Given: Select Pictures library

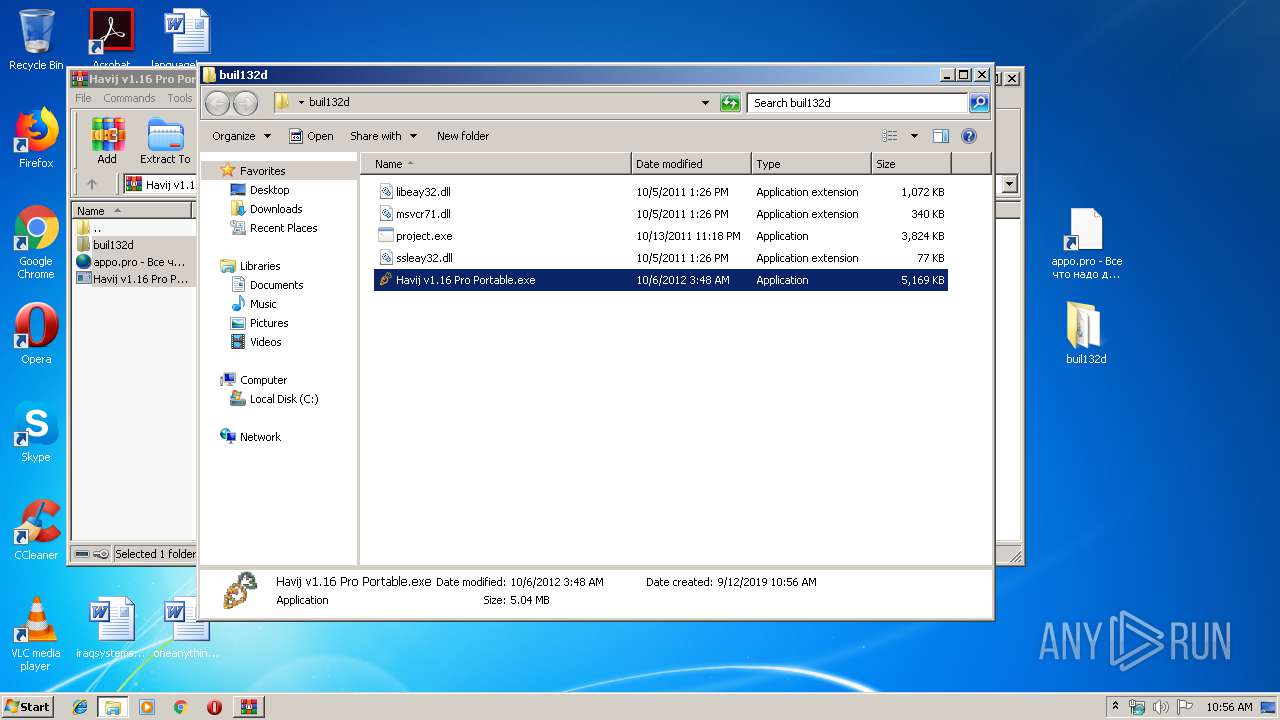Looking at the screenshot, I should (269, 323).
